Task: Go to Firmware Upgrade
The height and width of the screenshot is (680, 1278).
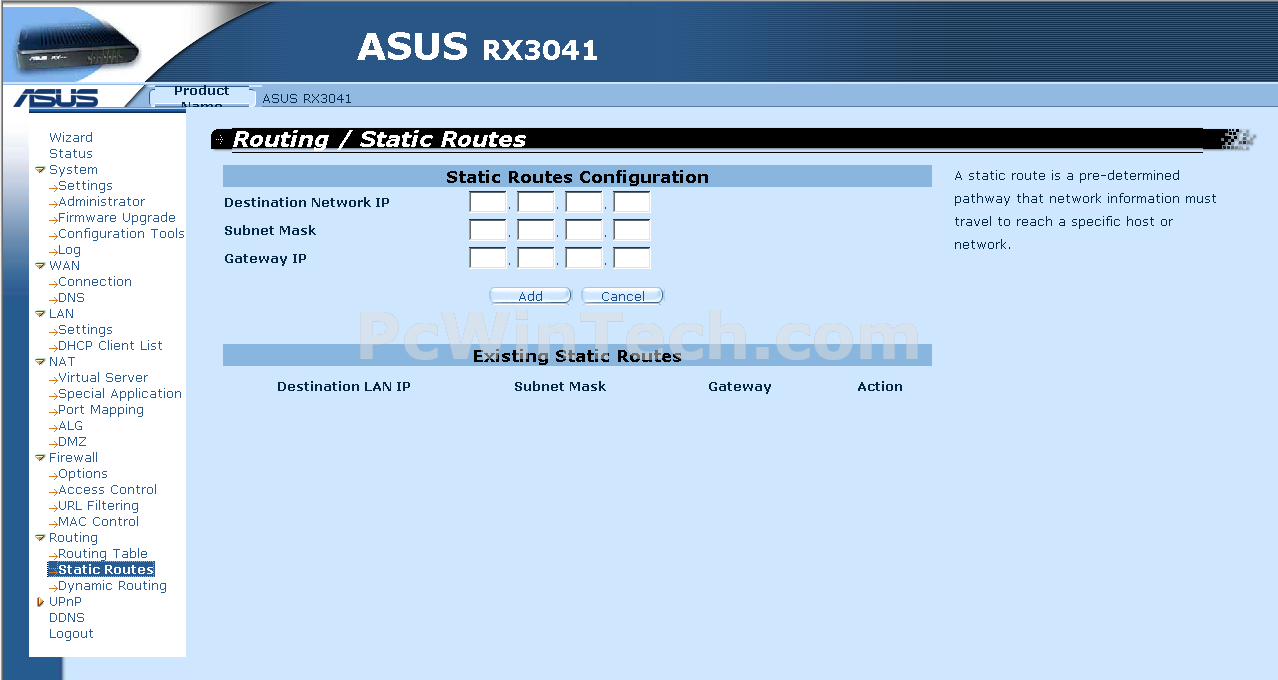Action: click(x=117, y=218)
